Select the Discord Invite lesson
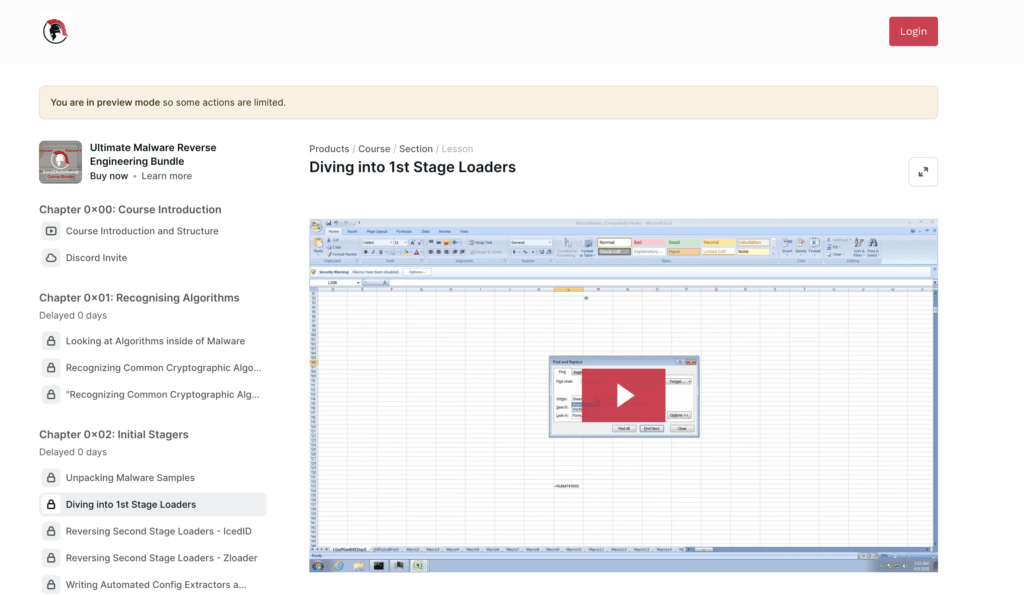Image resolution: width=1024 pixels, height=595 pixels. pos(96,258)
